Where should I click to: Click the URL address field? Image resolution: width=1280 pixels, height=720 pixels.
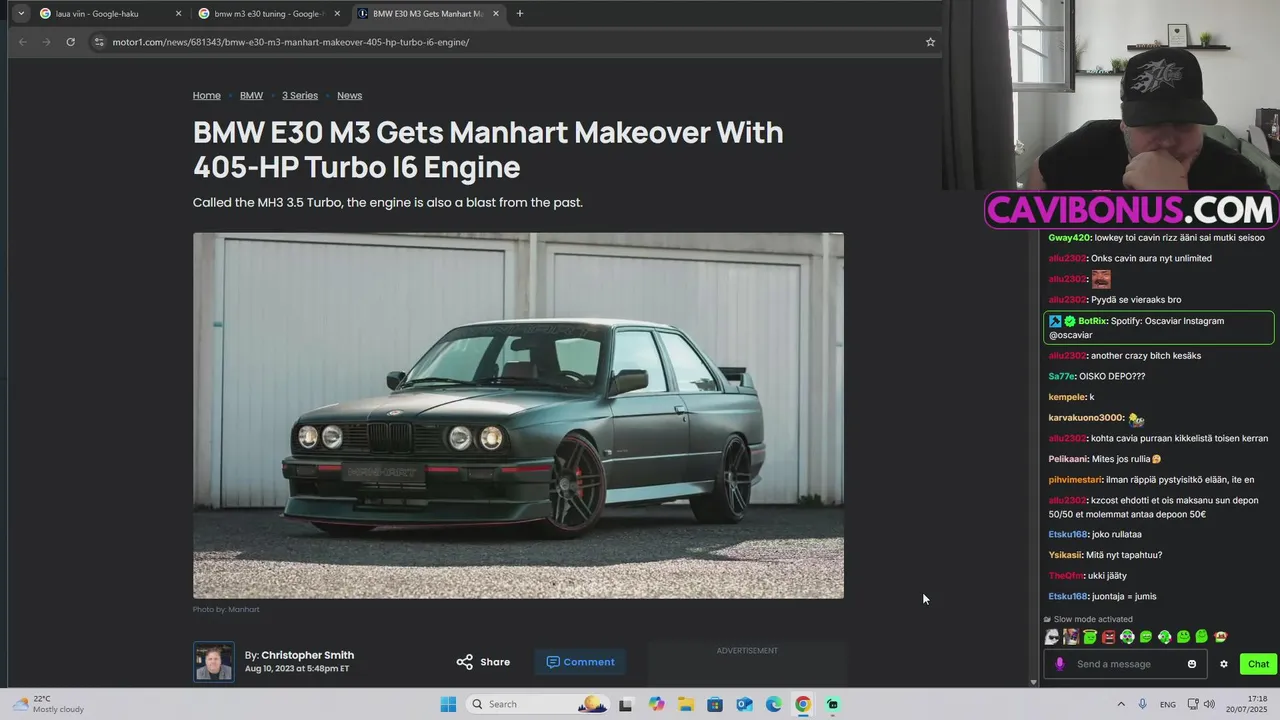[x=510, y=42]
